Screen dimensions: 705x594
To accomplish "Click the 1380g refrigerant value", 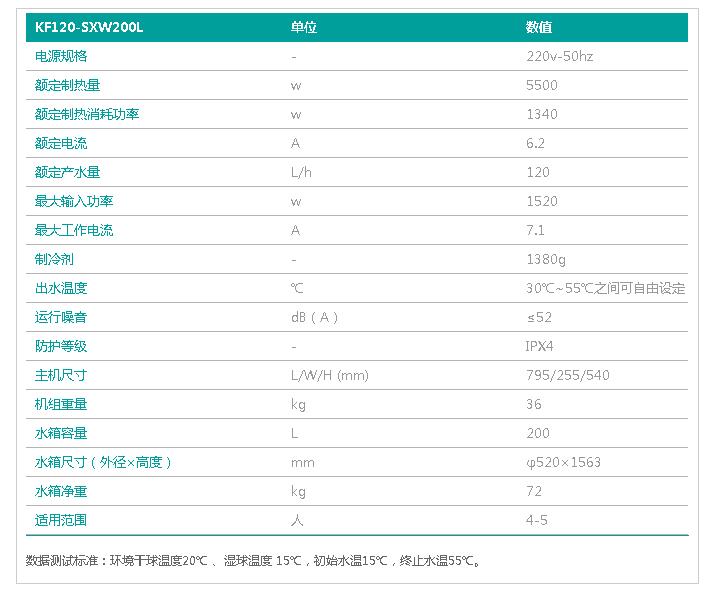I will tap(546, 260).
